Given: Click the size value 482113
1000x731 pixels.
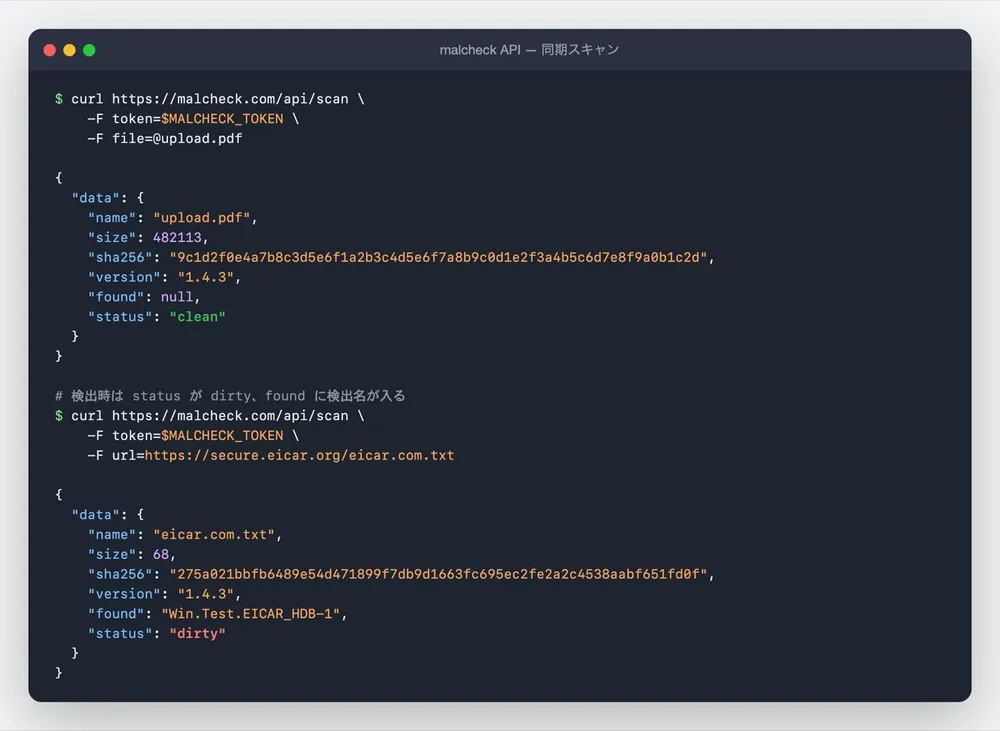Looking at the screenshot, I should coord(177,237).
